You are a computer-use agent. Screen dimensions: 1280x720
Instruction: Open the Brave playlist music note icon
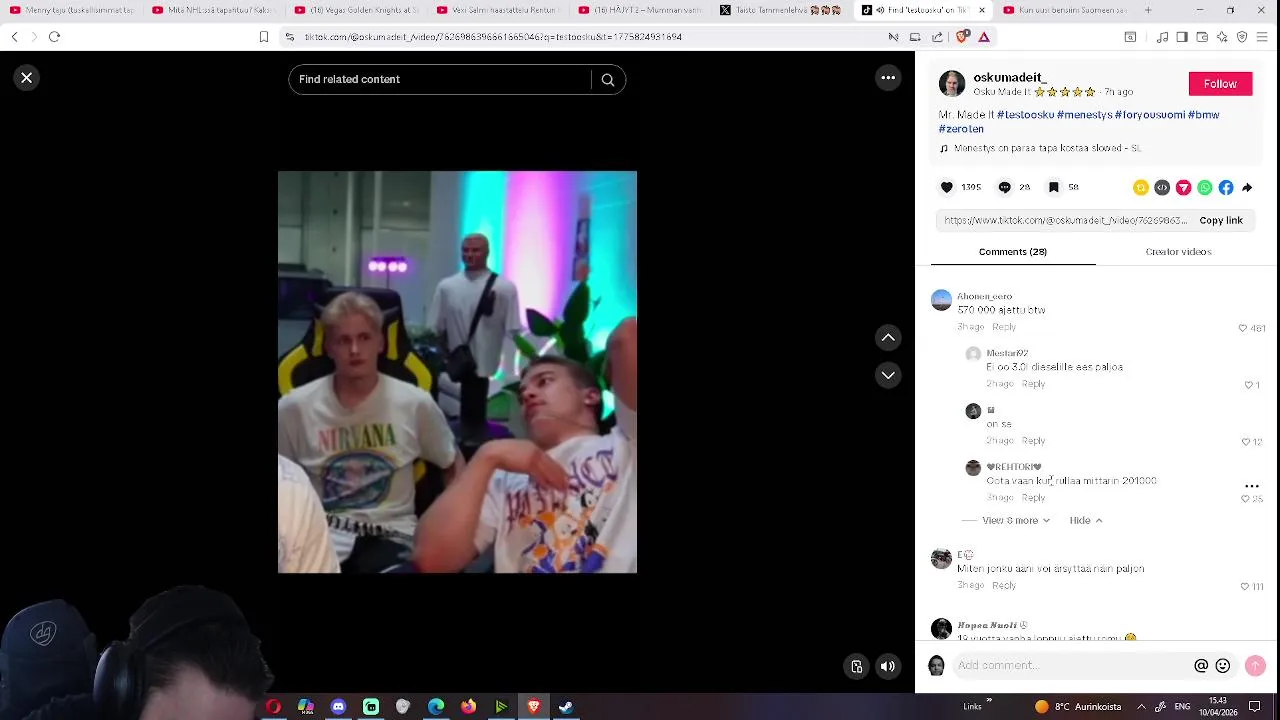[x=1162, y=37]
